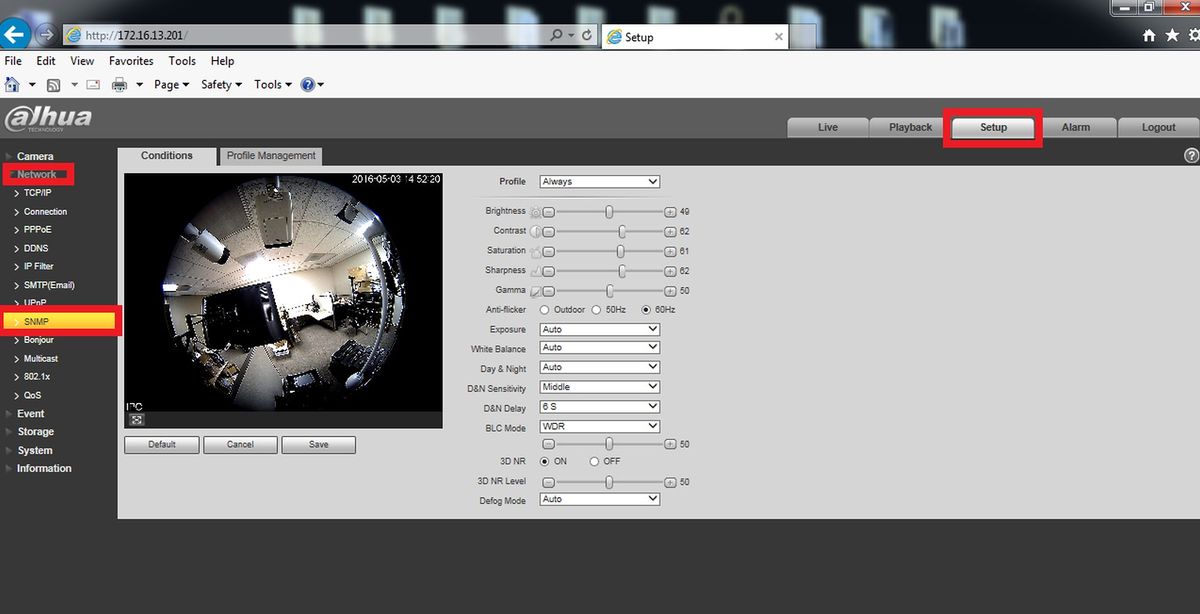Click the refresh icon in address bar
Screen dimensions: 1200x614
tap(587, 35)
